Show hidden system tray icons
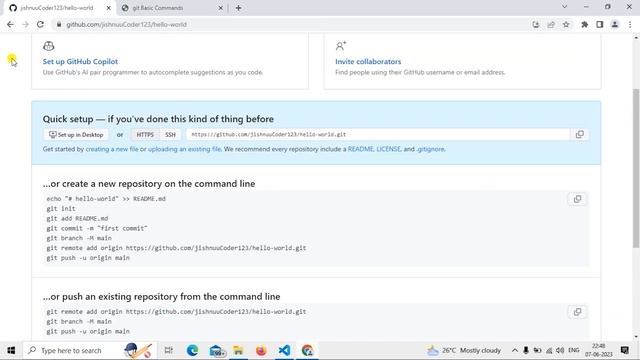 pos(515,350)
